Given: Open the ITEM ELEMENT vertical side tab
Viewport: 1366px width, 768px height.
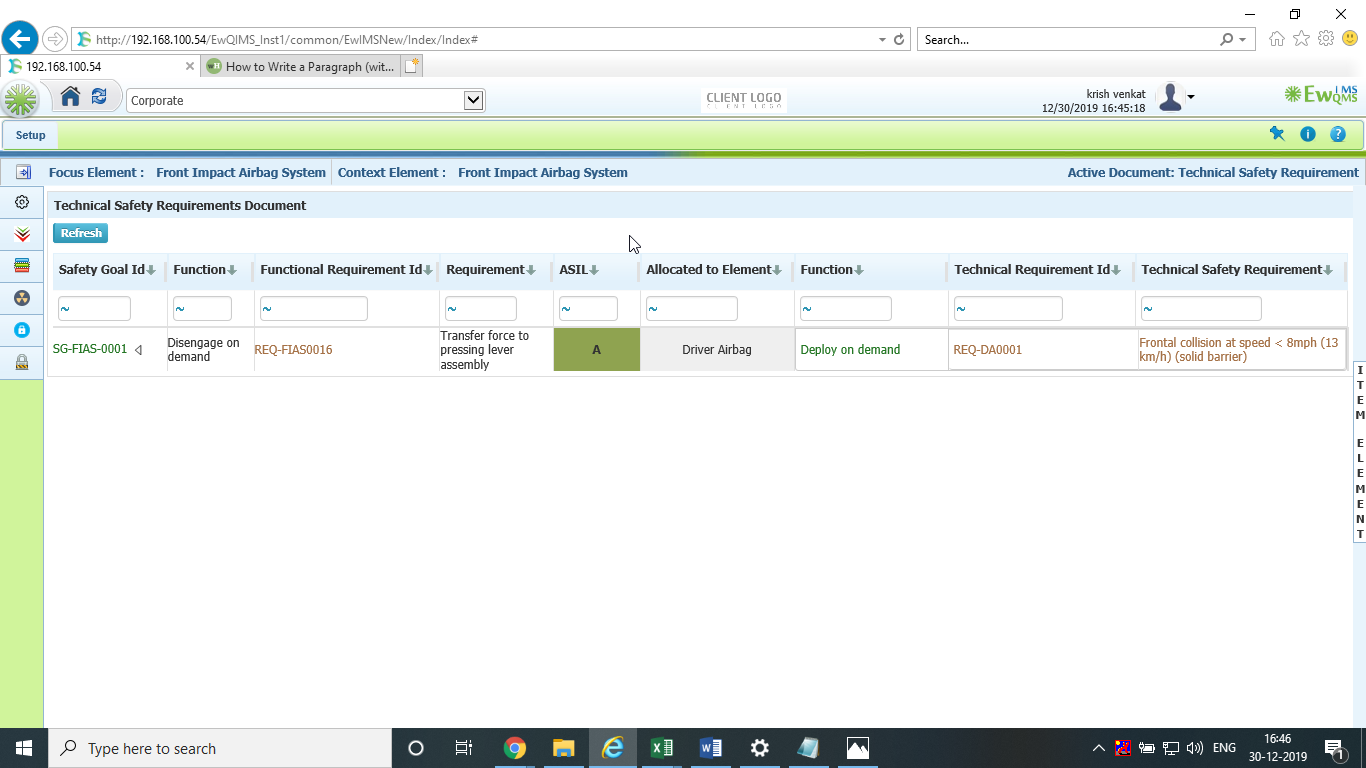Looking at the screenshot, I should [1360, 452].
